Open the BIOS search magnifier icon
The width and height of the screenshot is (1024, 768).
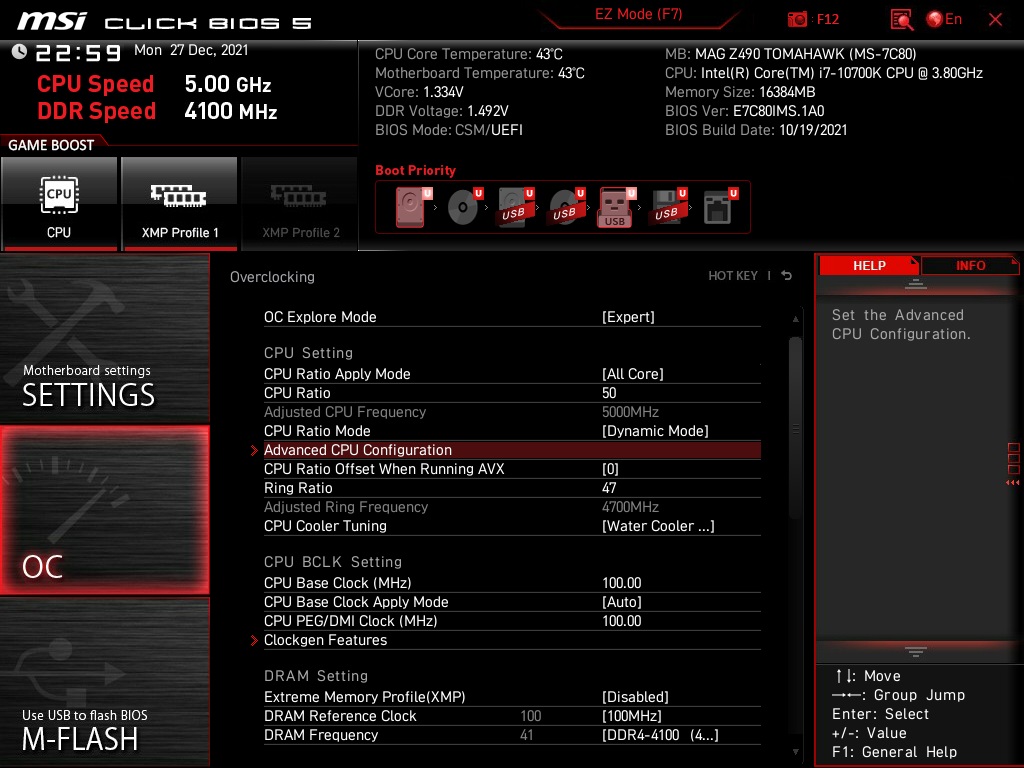coord(901,19)
